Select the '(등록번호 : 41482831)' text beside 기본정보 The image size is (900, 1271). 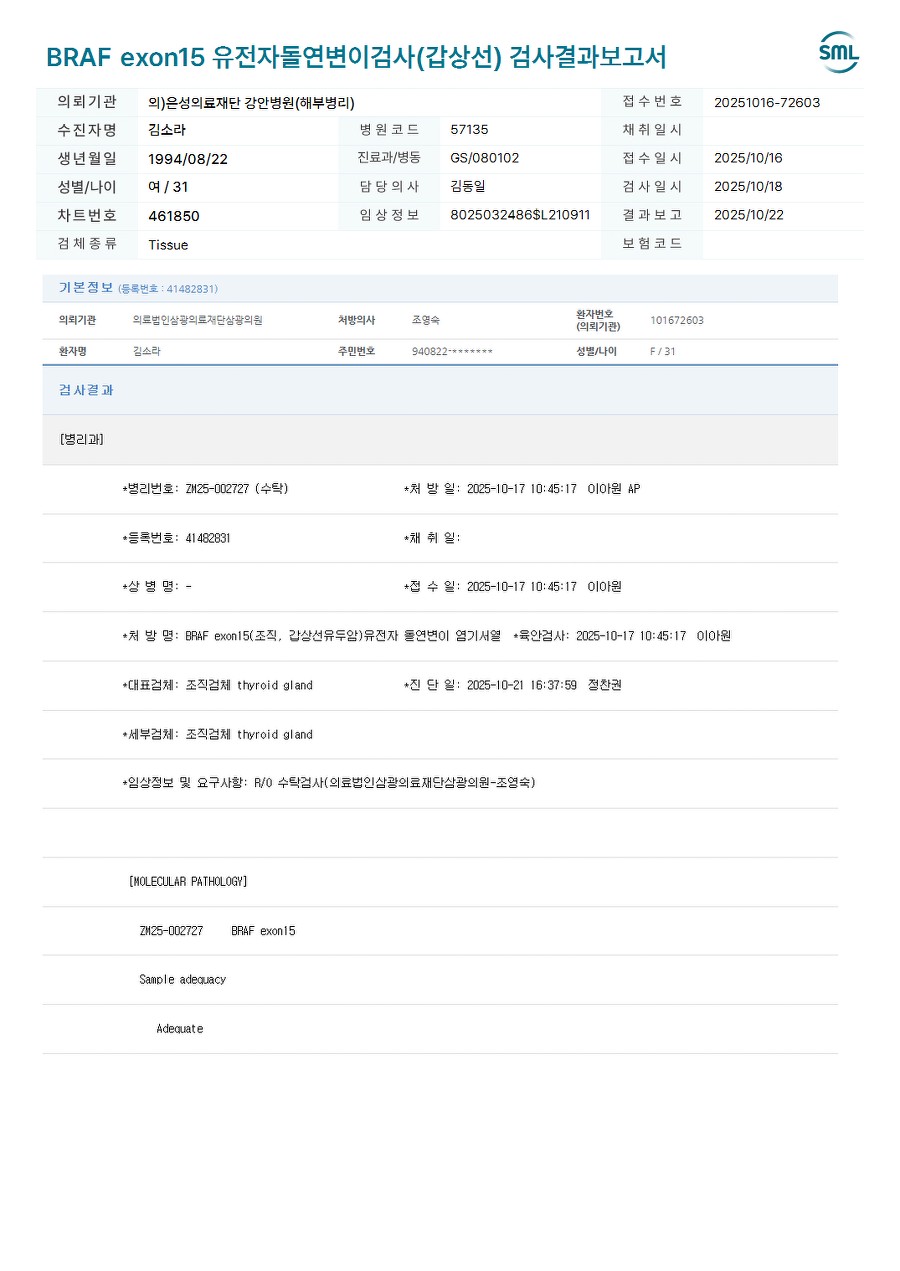(168, 289)
